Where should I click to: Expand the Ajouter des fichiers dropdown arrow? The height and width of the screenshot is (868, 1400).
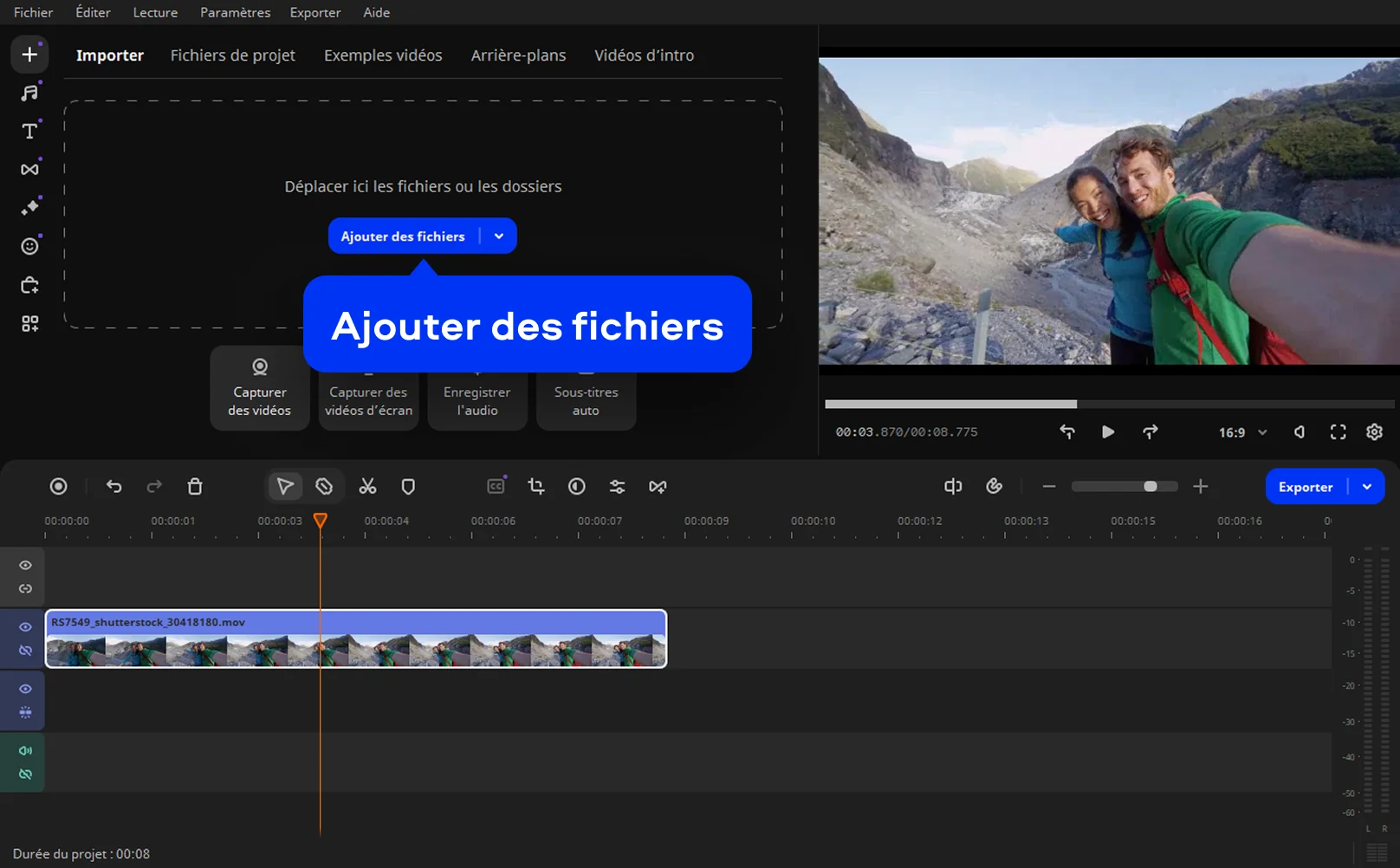click(499, 236)
